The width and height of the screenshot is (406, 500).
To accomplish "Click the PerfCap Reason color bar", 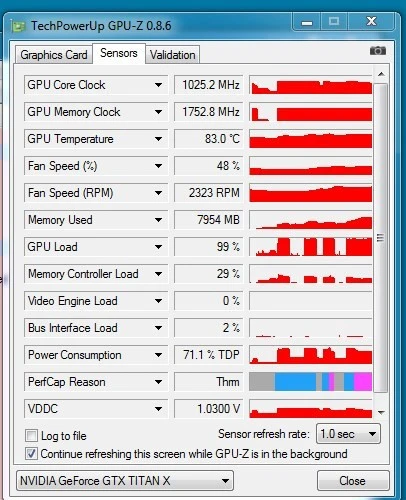I will click(x=311, y=382).
